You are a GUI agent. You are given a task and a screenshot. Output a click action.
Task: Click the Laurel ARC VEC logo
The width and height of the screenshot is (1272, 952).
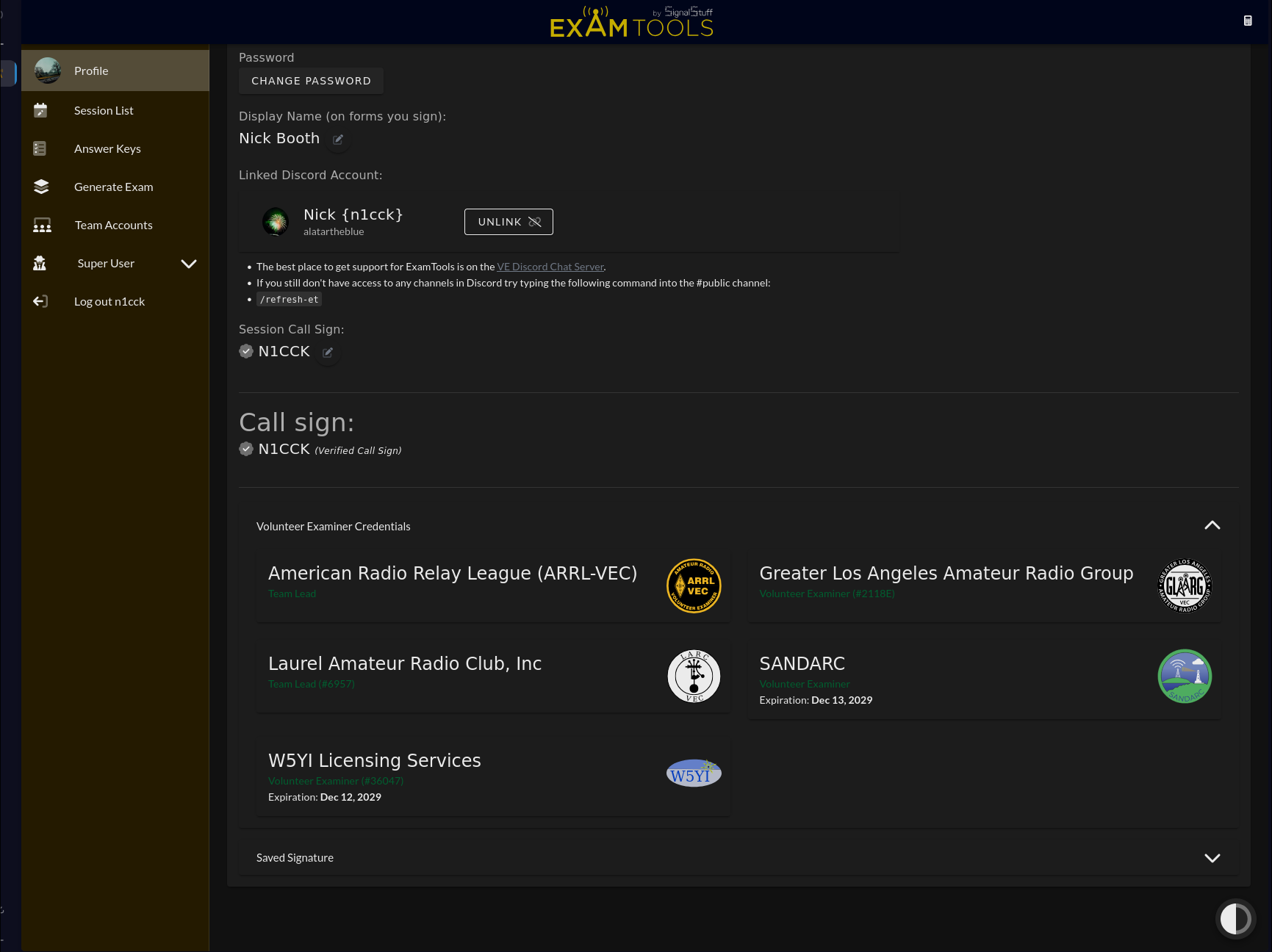[x=694, y=676]
